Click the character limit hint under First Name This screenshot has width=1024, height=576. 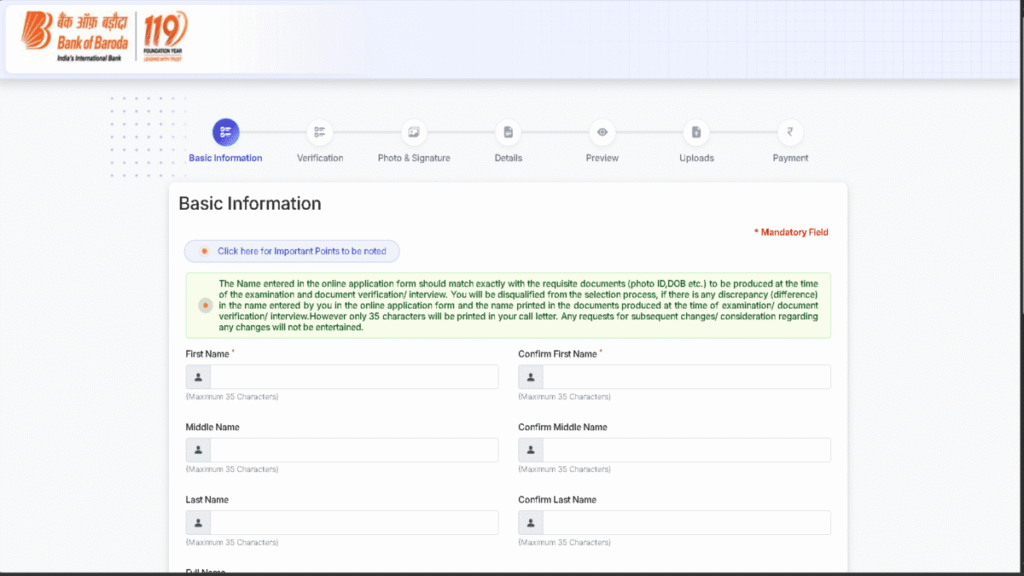[x=232, y=396]
